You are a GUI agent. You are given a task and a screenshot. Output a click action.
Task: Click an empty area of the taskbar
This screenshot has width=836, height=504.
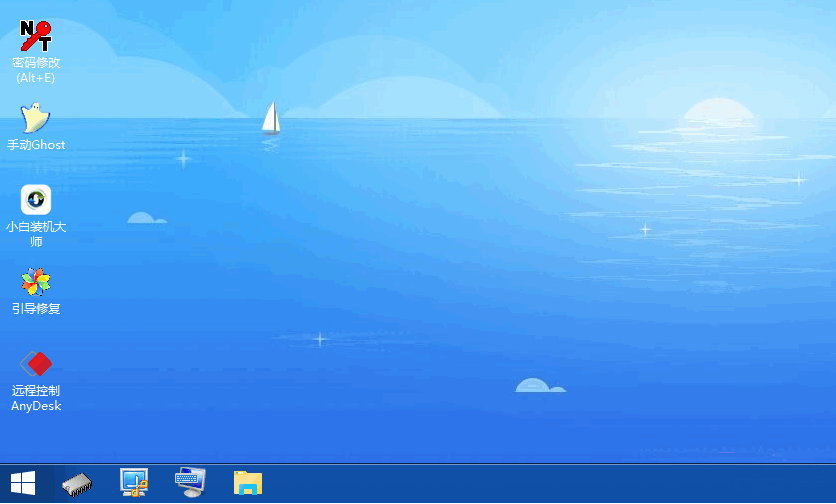(550, 484)
